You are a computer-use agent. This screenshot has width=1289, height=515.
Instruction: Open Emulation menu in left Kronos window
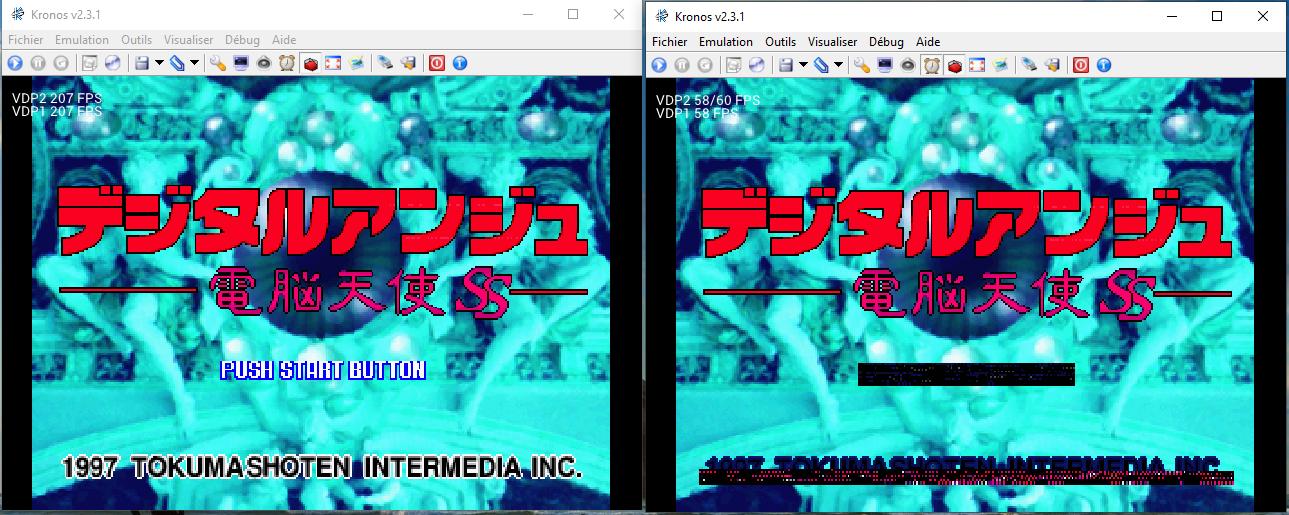(x=82, y=40)
